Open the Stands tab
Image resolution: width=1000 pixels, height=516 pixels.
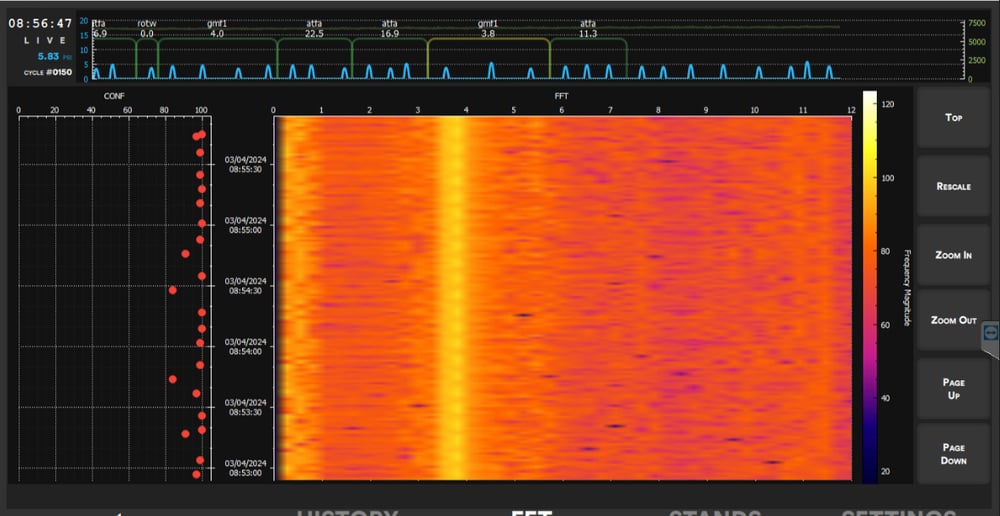(715, 511)
